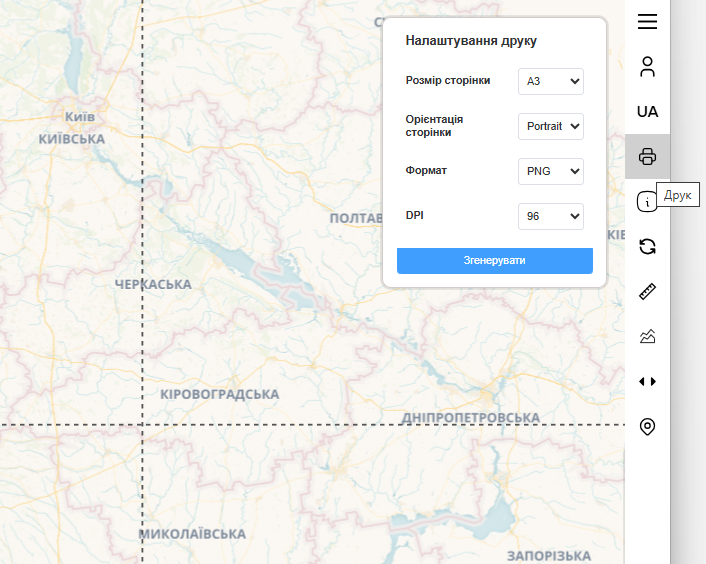Open the elevation profile chart tool
The width and height of the screenshot is (706, 564).
tap(647, 336)
